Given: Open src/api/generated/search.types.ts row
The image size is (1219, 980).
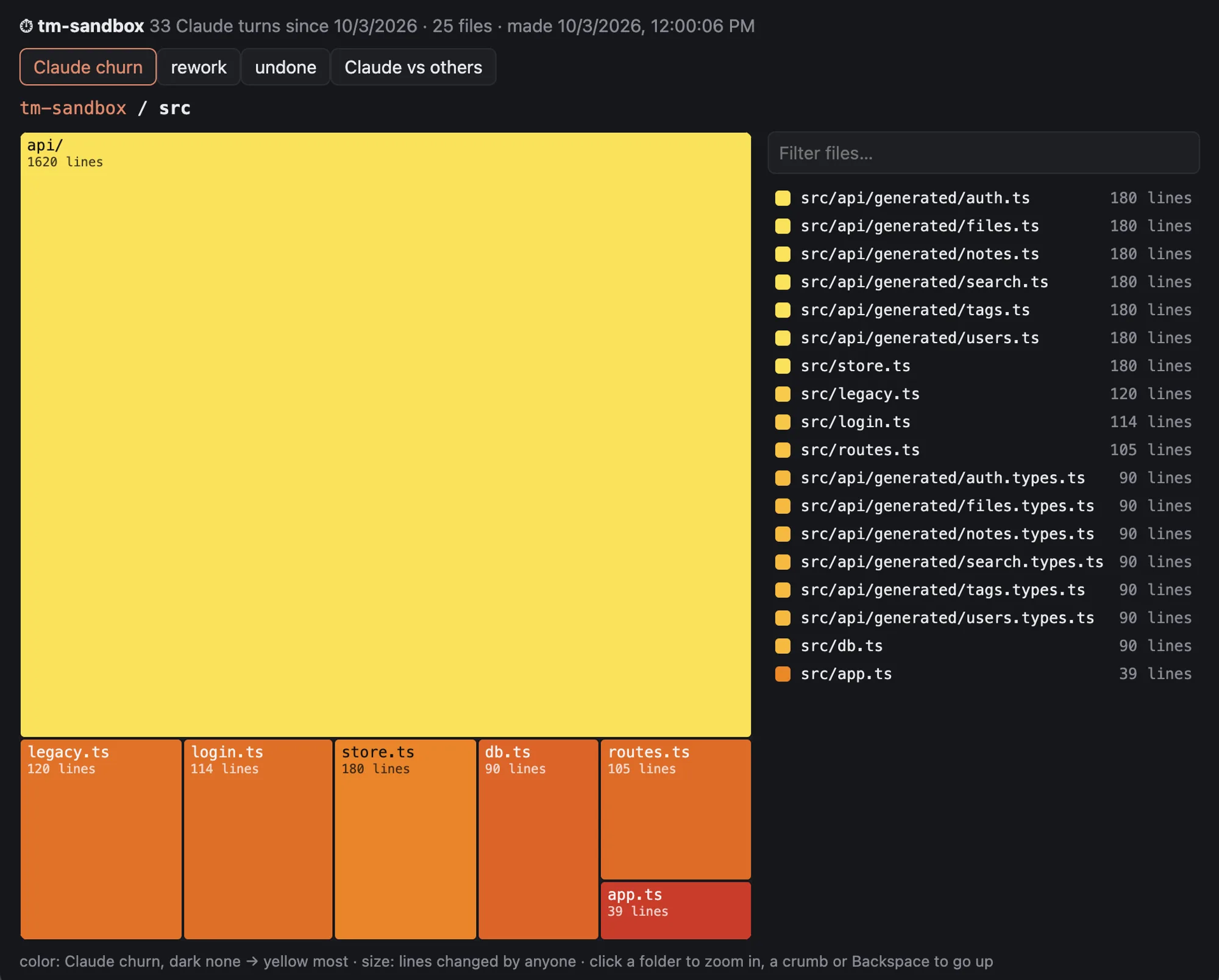Looking at the screenshot, I should (984, 563).
